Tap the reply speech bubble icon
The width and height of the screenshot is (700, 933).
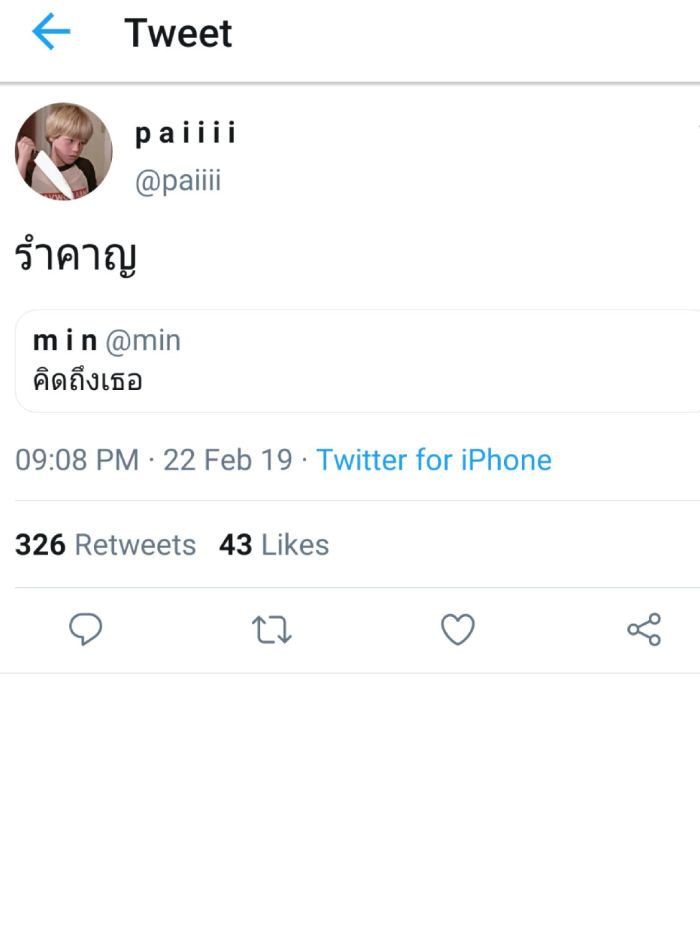(x=86, y=629)
